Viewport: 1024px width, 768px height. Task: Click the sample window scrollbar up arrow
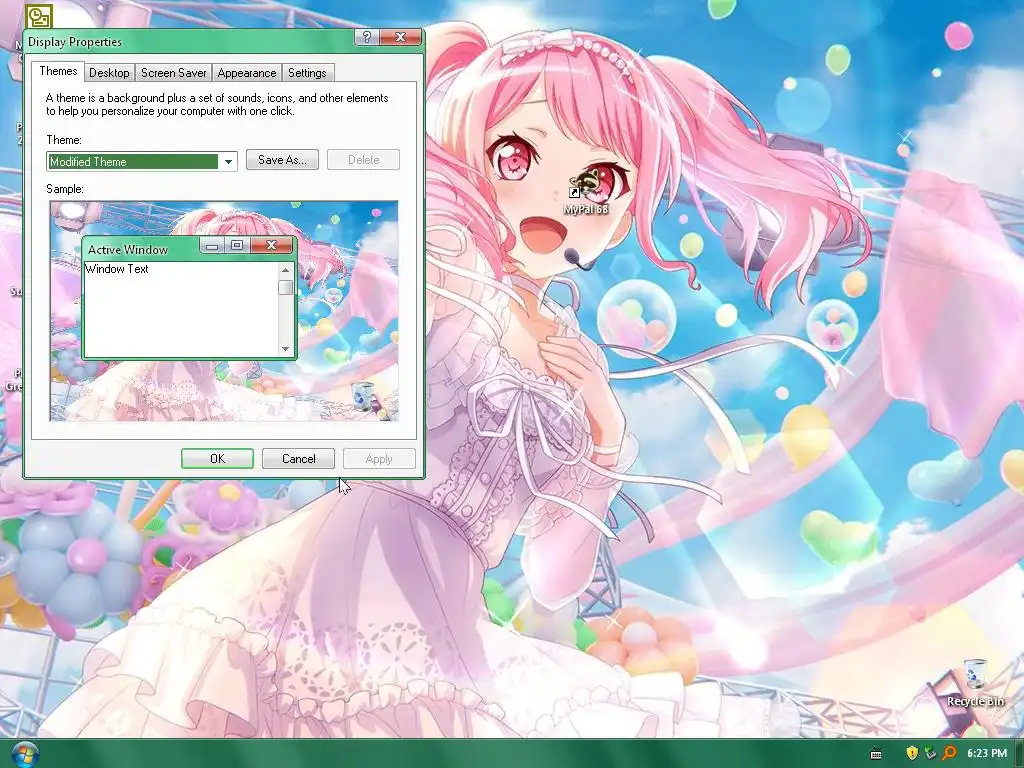coord(285,270)
